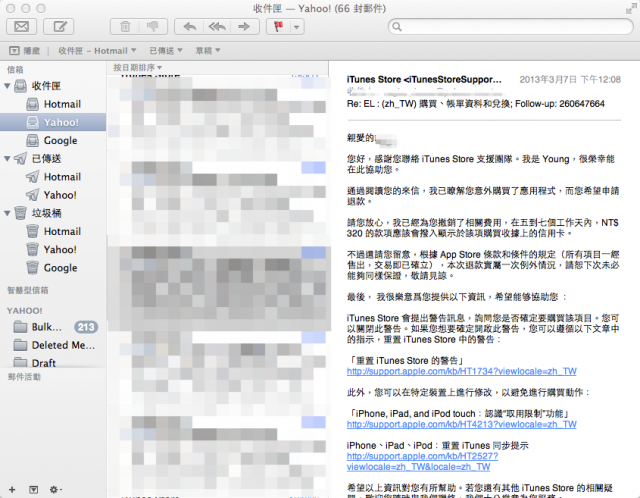The height and width of the screenshot is (498, 640).
Task: Click the message date 2013年3月7日 下午12:08
Action: click(570, 80)
